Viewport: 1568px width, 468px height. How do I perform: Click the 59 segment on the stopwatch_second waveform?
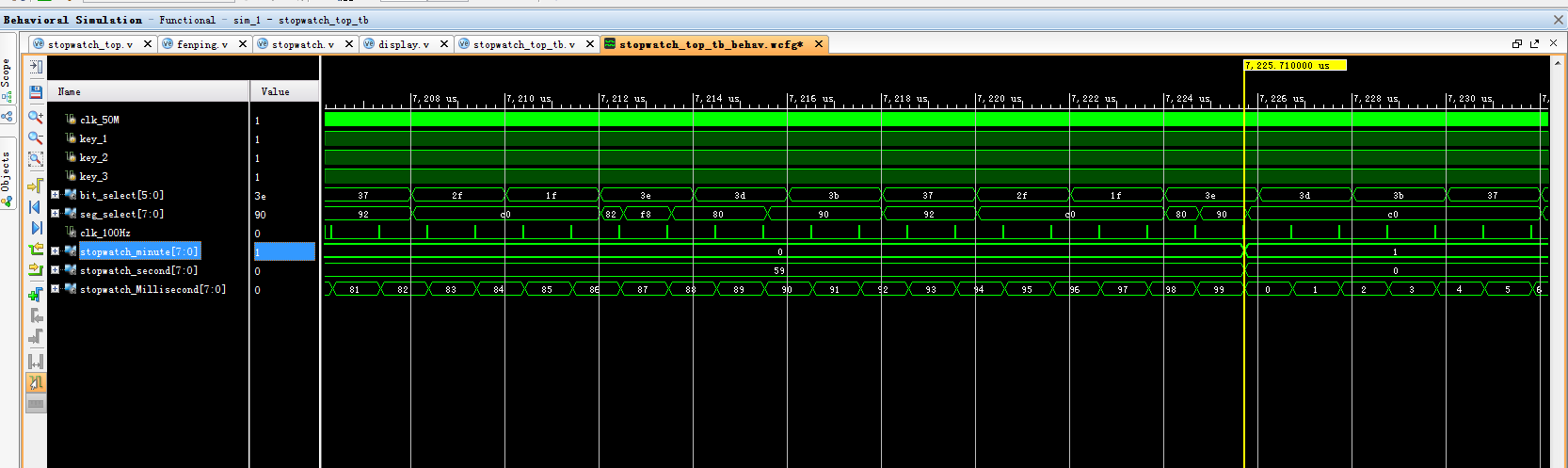point(779,270)
